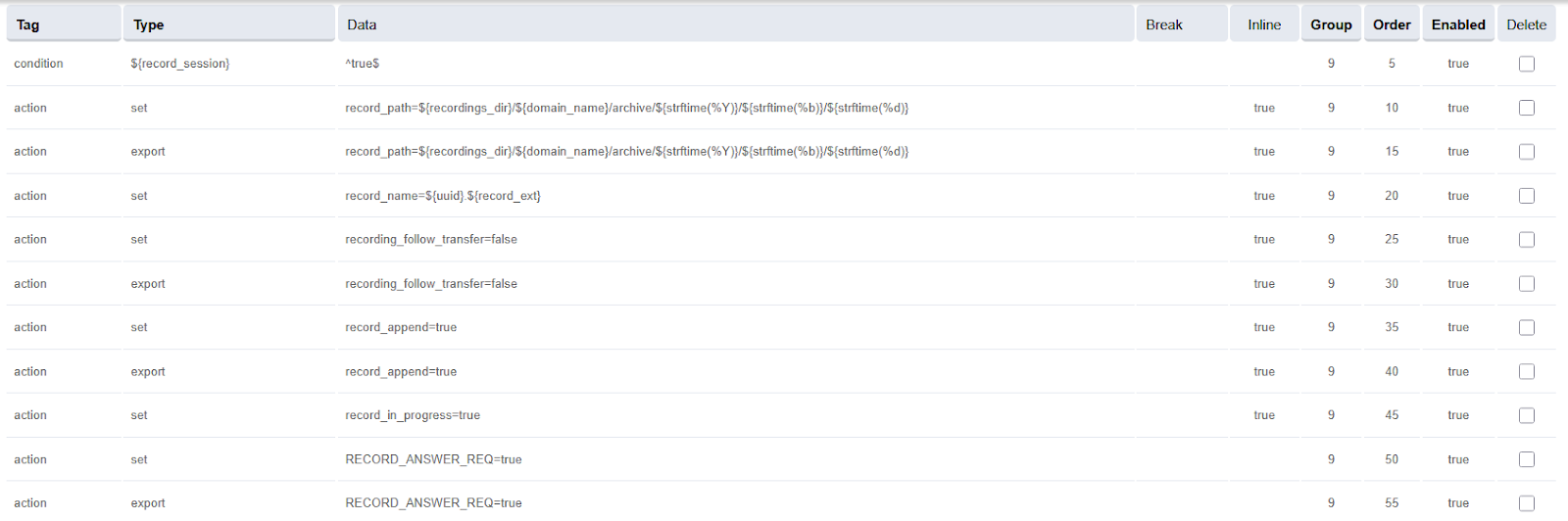Mark the order 30 row for deletion
Image resolution: width=1568 pixels, height=521 pixels.
pos(1526,284)
